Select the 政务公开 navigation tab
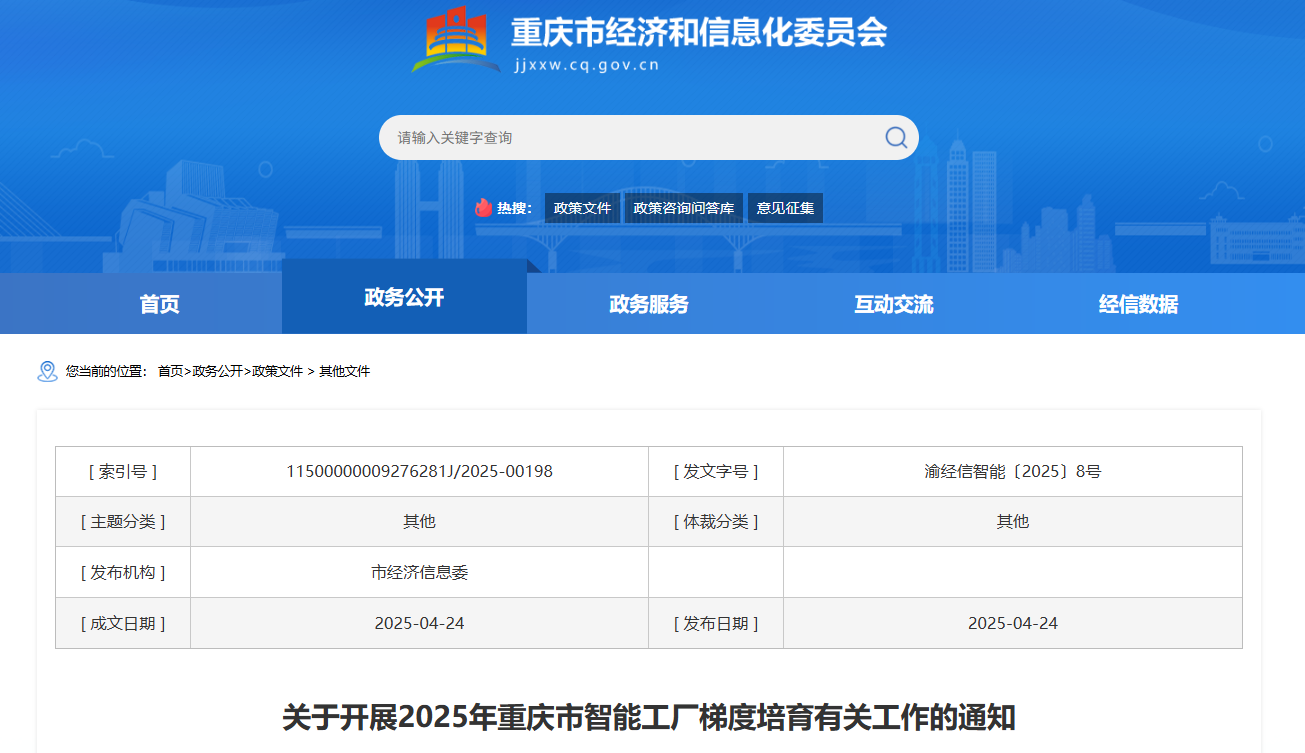Image resolution: width=1305 pixels, height=753 pixels. pyautogui.click(x=404, y=297)
